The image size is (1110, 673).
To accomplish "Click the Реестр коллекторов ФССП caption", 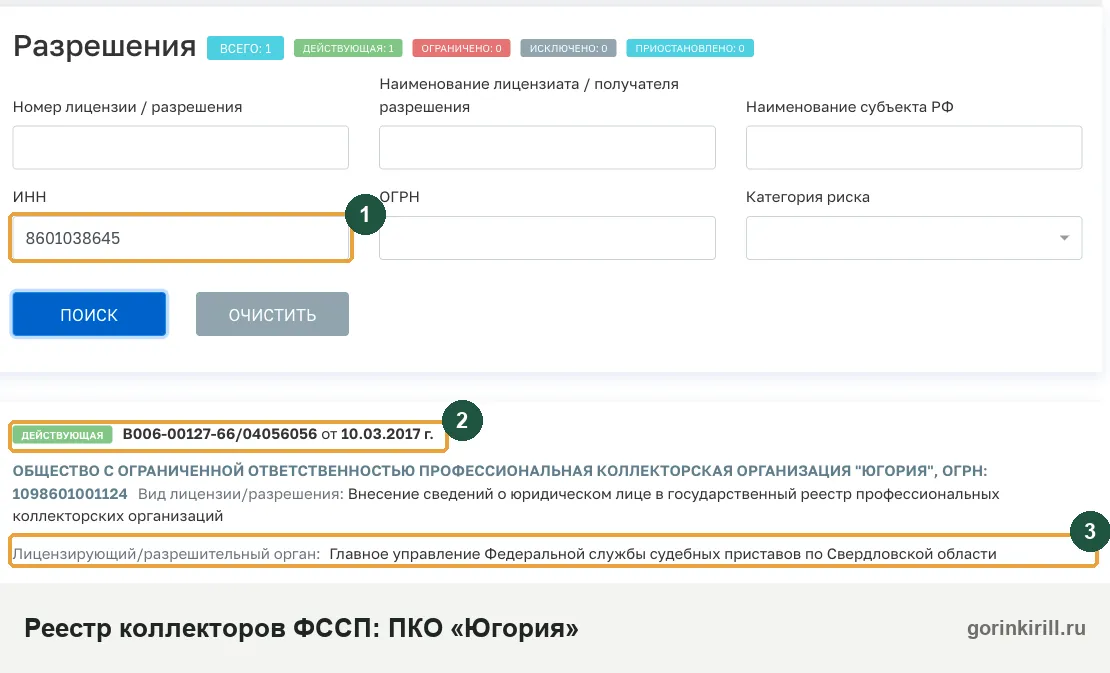I will (x=302, y=628).
